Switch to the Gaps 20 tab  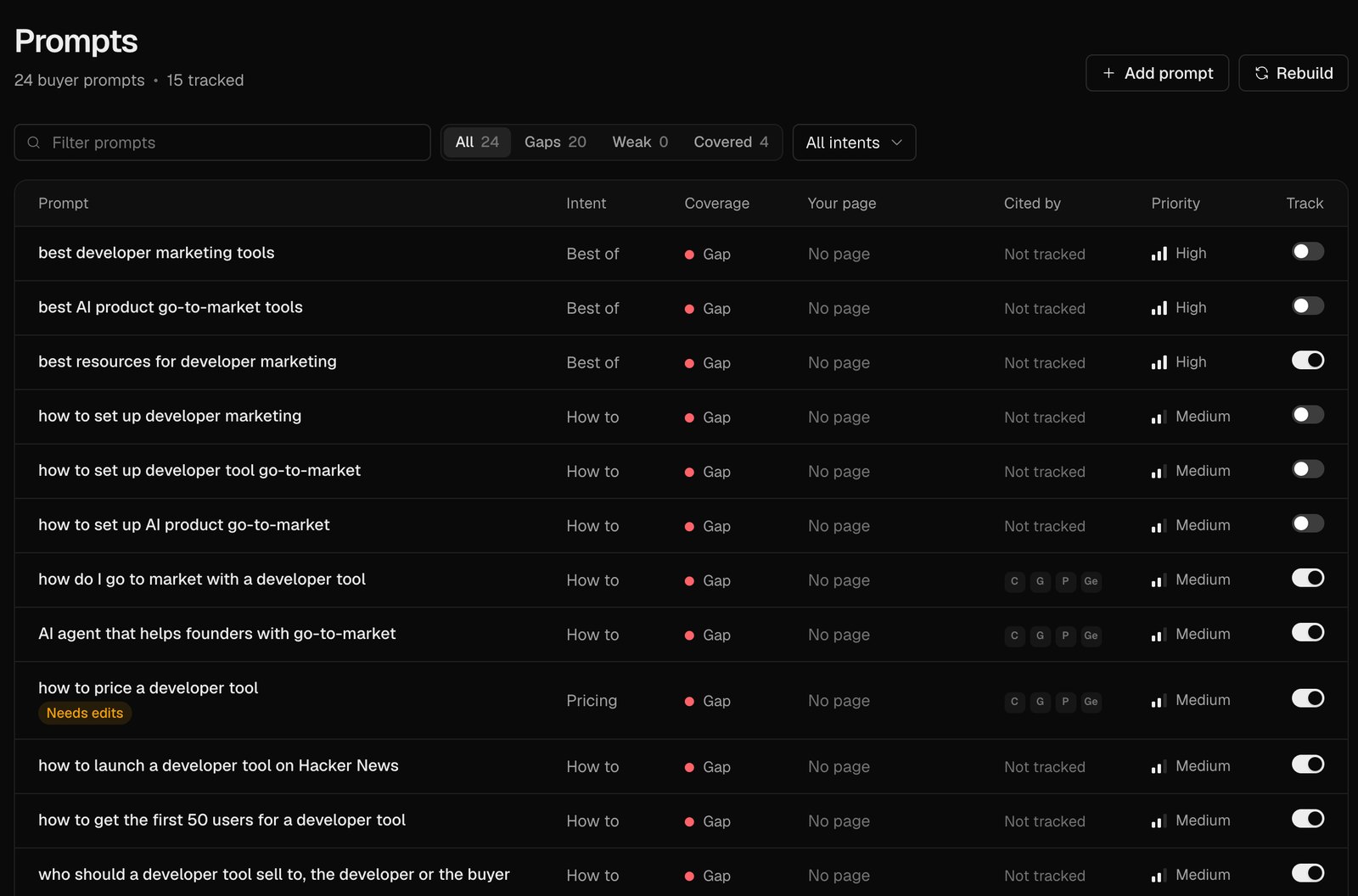point(555,142)
